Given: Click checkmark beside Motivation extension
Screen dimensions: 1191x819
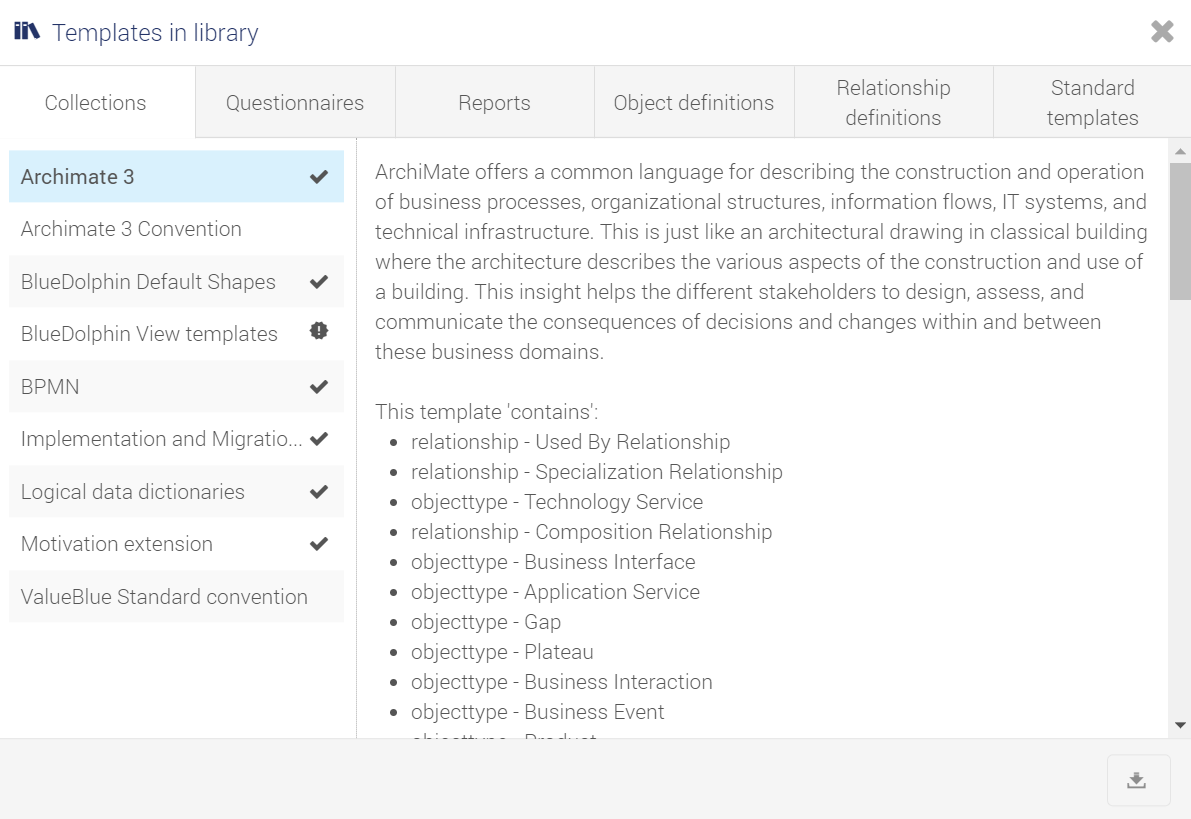Looking at the screenshot, I should (x=319, y=544).
